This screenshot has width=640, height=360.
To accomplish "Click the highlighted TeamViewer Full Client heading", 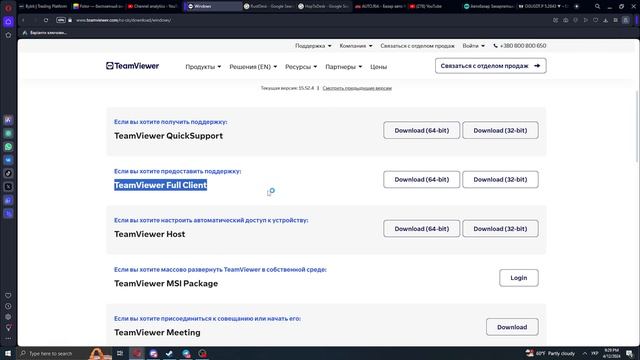I will [160, 185].
